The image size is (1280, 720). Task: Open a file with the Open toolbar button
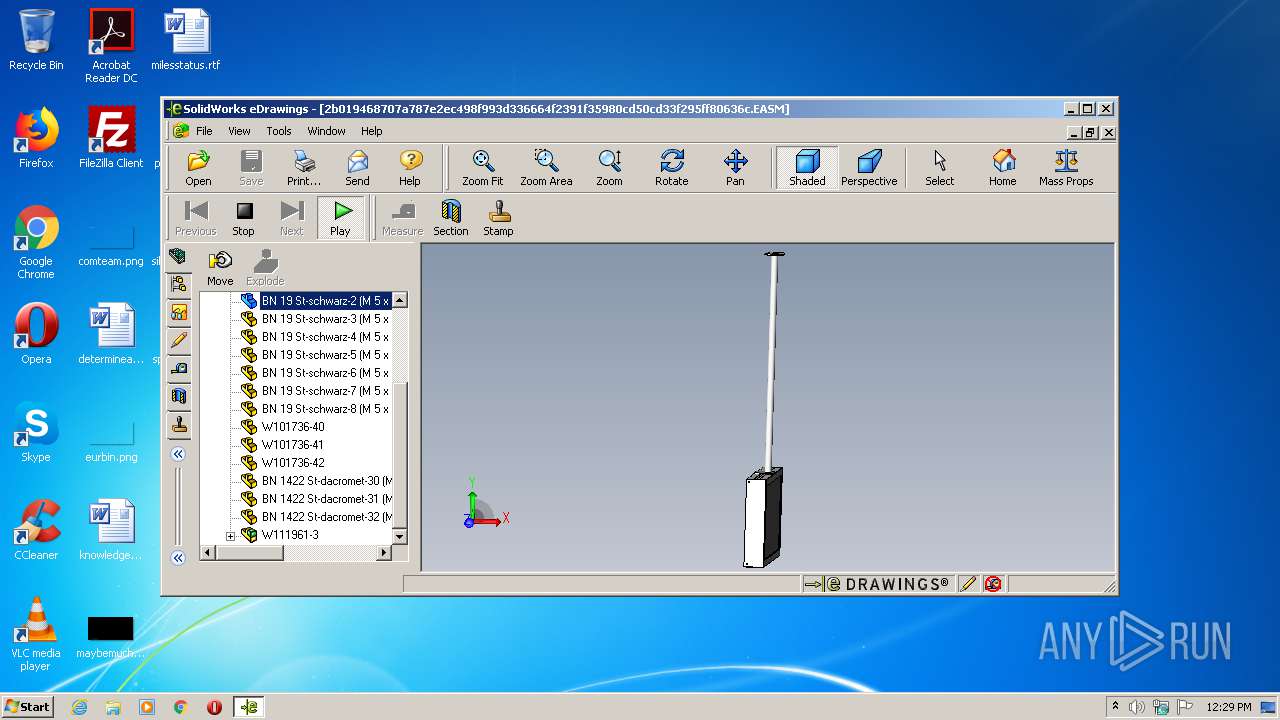(x=198, y=167)
